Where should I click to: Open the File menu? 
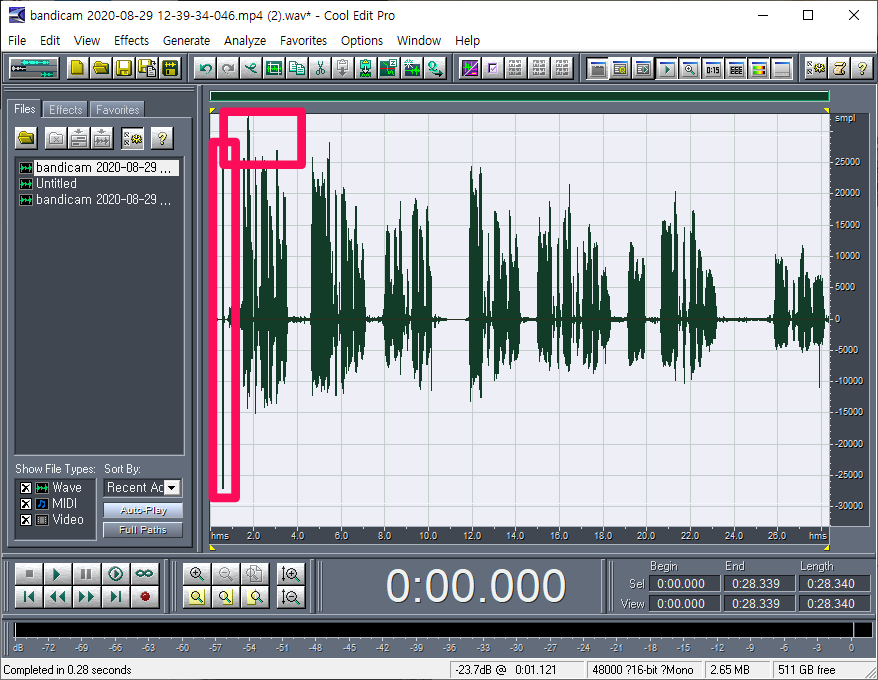[17, 40]
